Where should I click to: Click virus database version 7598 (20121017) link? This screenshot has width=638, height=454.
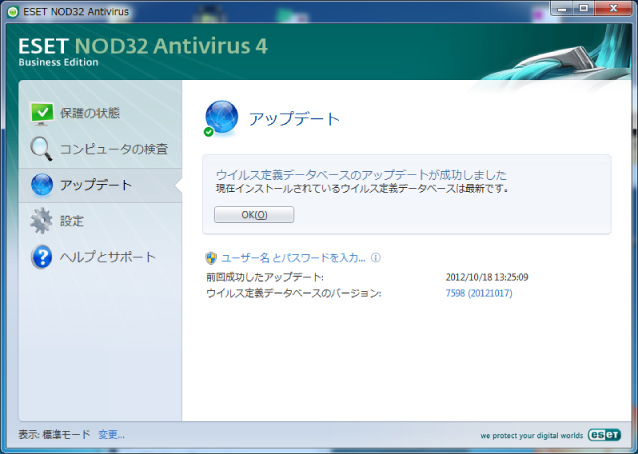pyautogui.click(x=479, y=293)
